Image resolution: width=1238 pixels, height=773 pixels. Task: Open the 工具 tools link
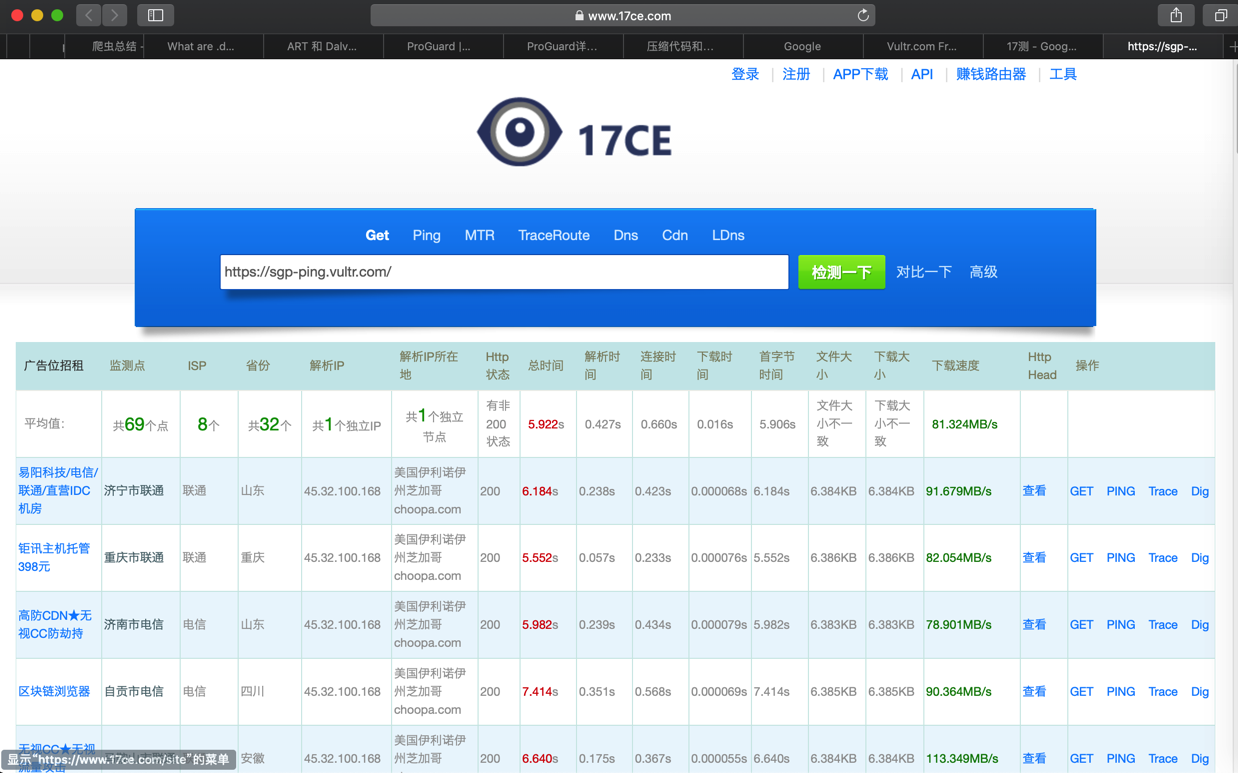click(x=1063, y=74)
